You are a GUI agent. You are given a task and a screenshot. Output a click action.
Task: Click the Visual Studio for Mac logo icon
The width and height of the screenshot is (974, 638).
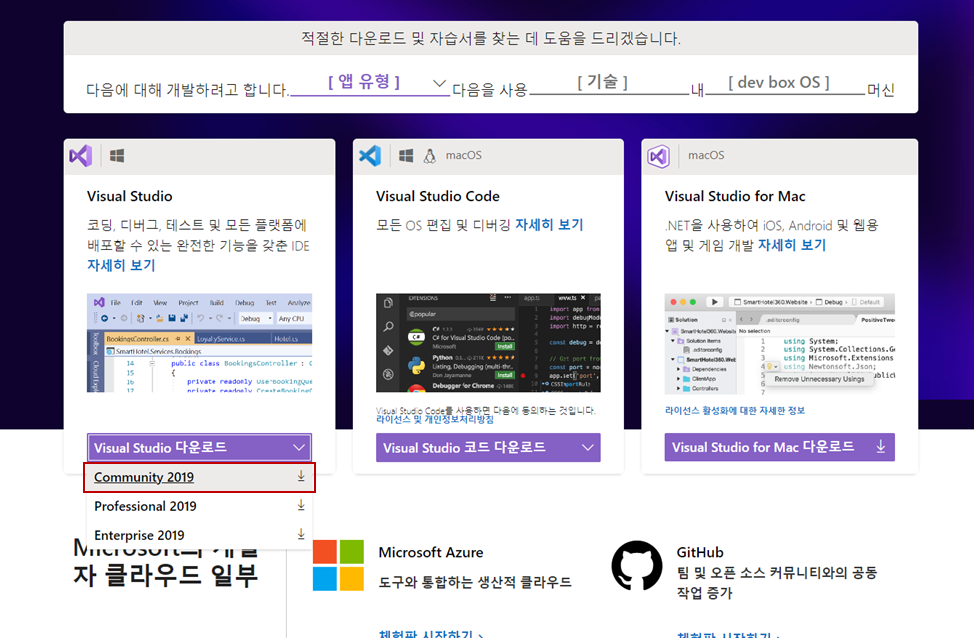coord(658,156)
